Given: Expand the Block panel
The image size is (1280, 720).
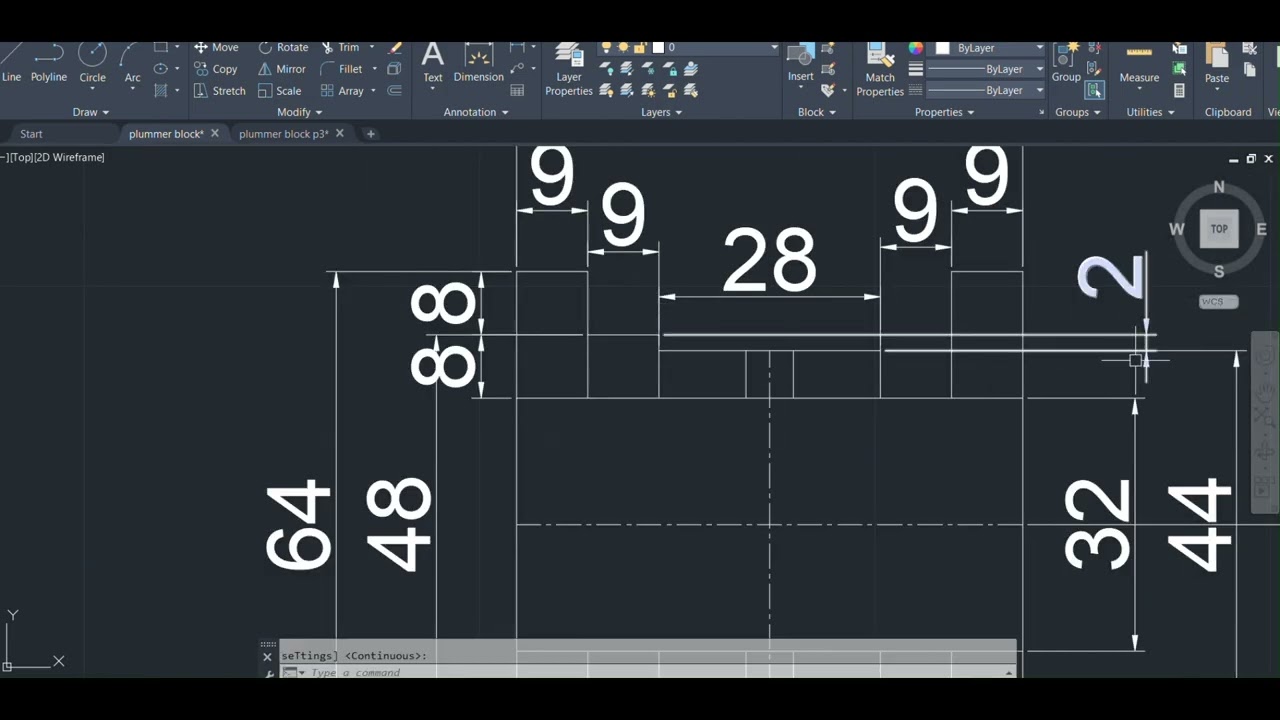Looking at the screenshot, I should [817, 112].
